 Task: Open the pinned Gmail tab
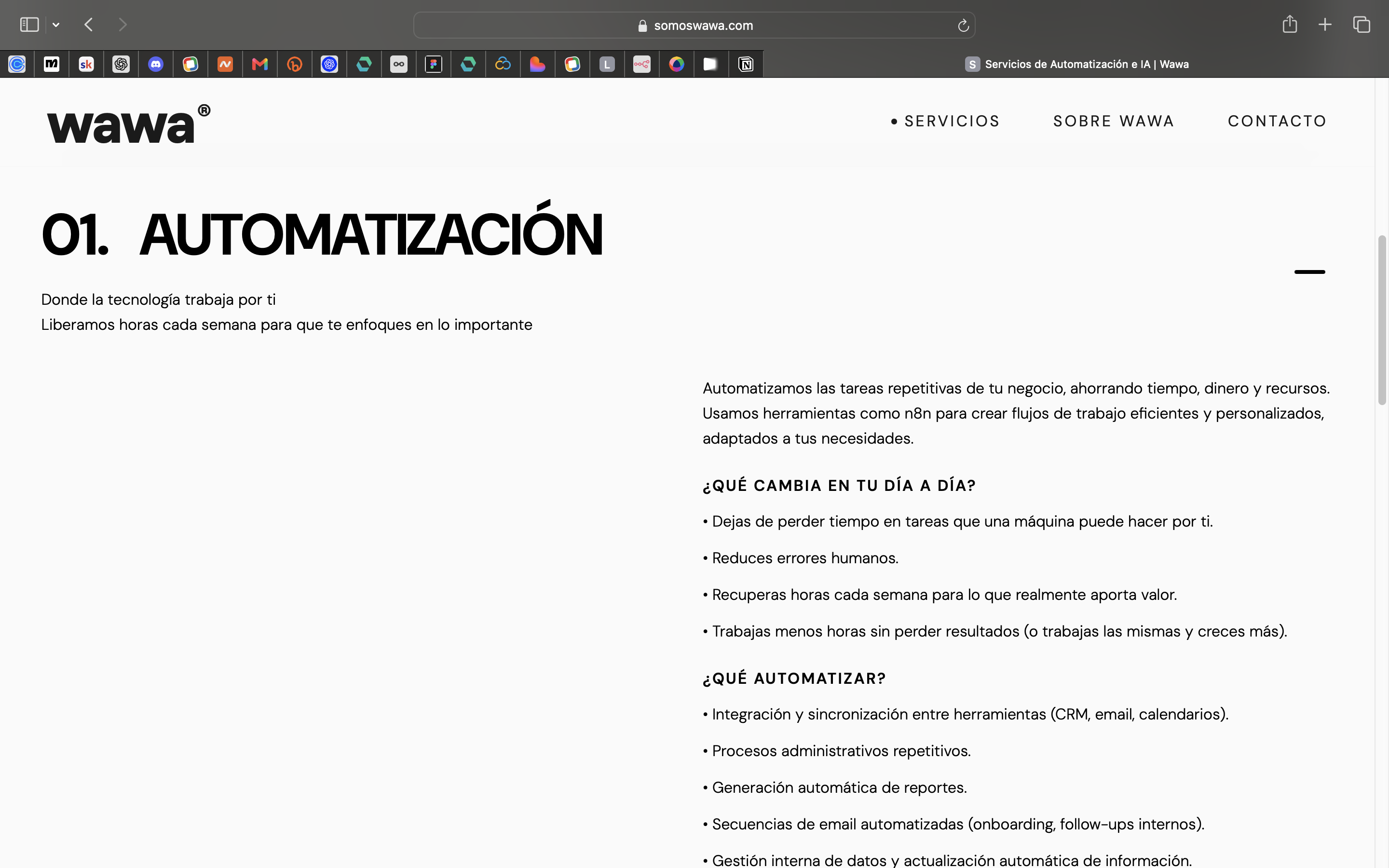coord(260,64)
